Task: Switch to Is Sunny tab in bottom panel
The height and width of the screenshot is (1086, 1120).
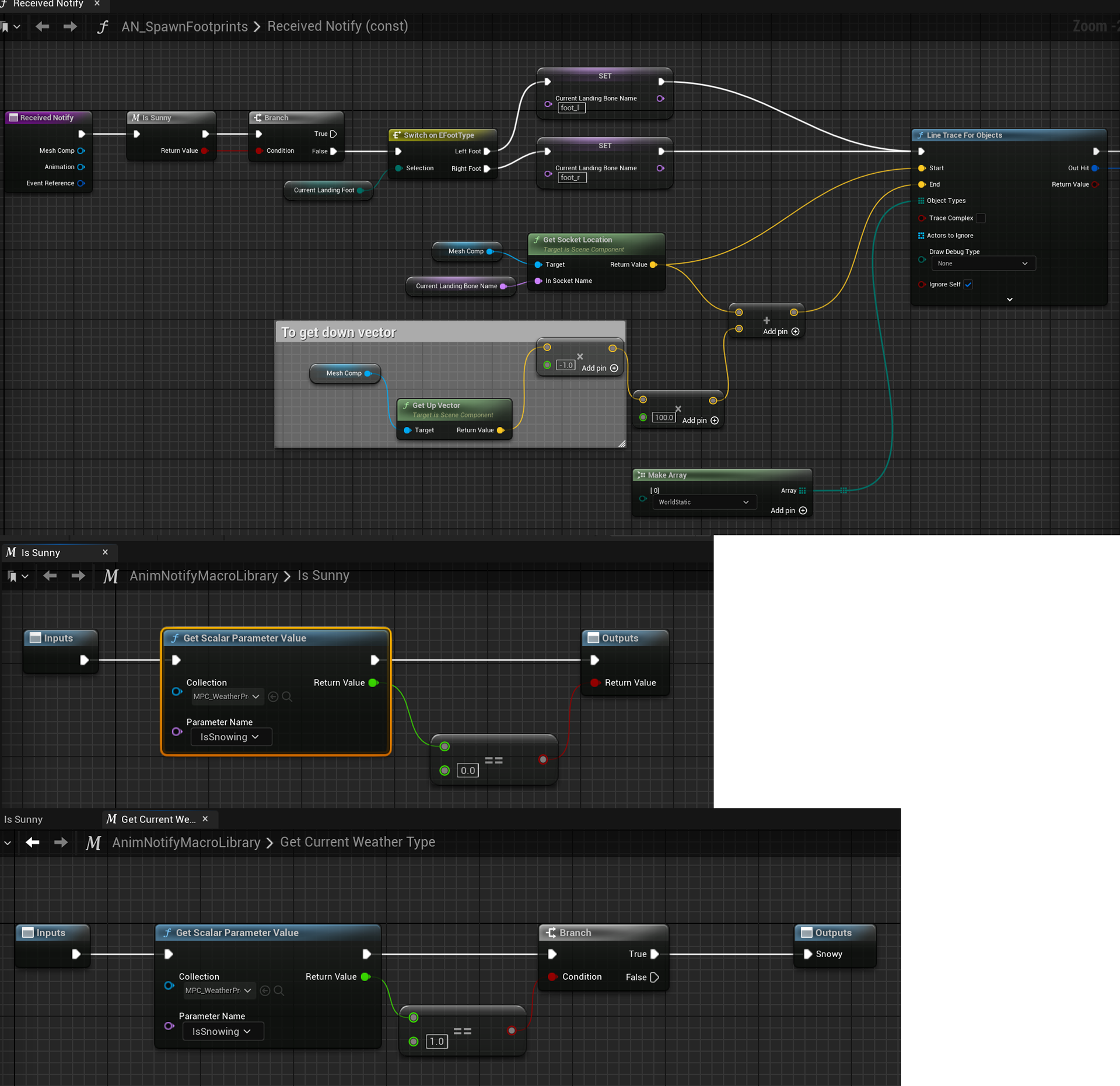Action: (x=23, y=819)
